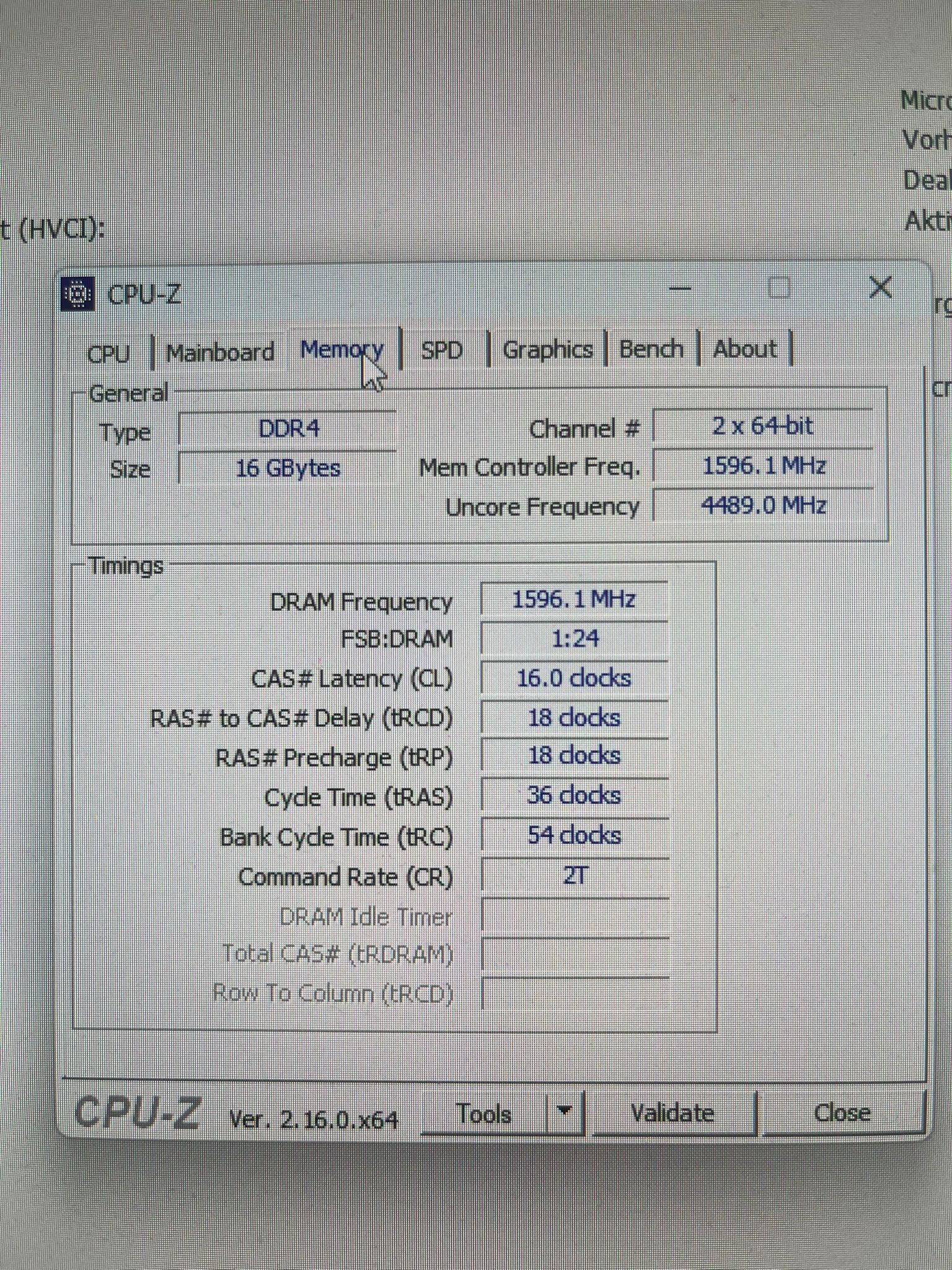The width and height of the screenshot is (952, 1270).
Task: Click the CAS# Latency value 16.0 clocks
Action: pyautogui.click(x=575, y=678)
